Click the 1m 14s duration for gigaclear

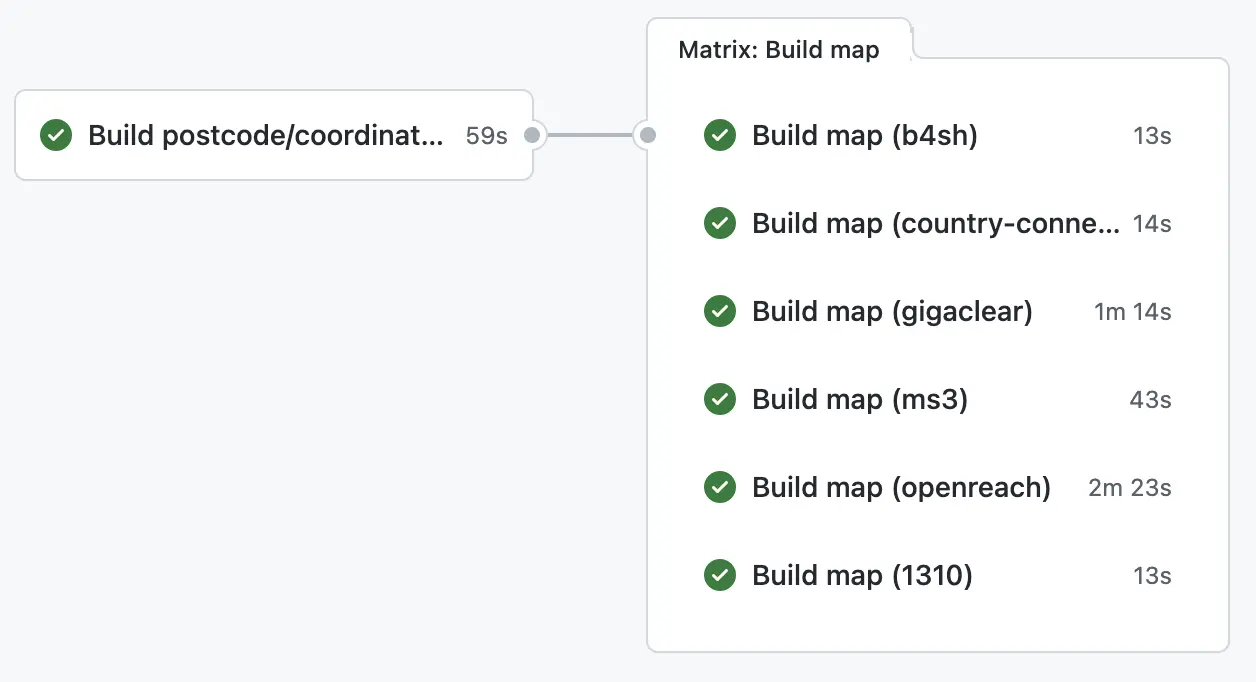[x=1132, y=312]
